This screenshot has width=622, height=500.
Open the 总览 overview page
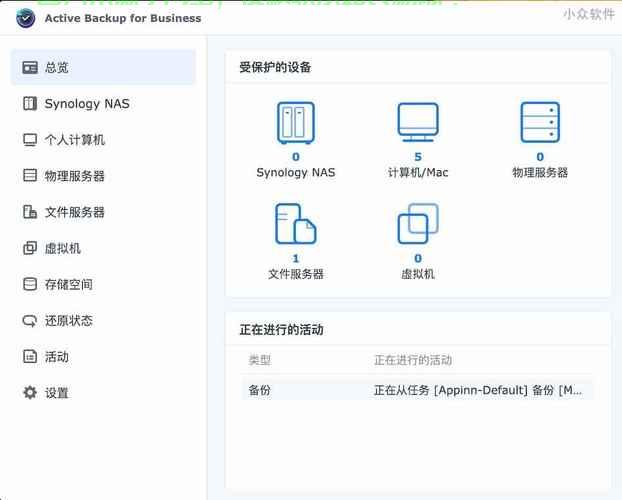[103, 67]
